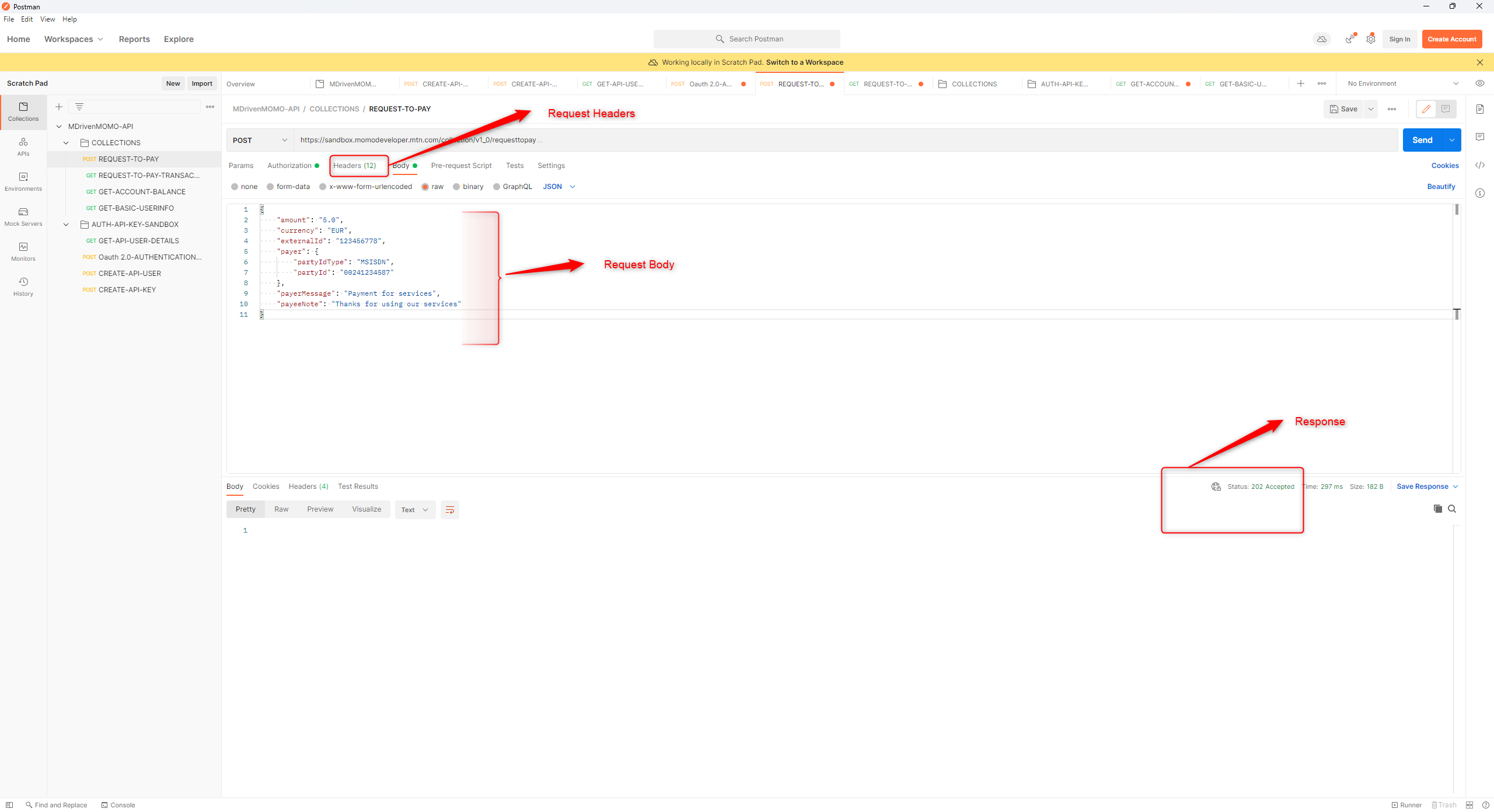Open the code snippet icon in right sidebar

point(1479,165)
